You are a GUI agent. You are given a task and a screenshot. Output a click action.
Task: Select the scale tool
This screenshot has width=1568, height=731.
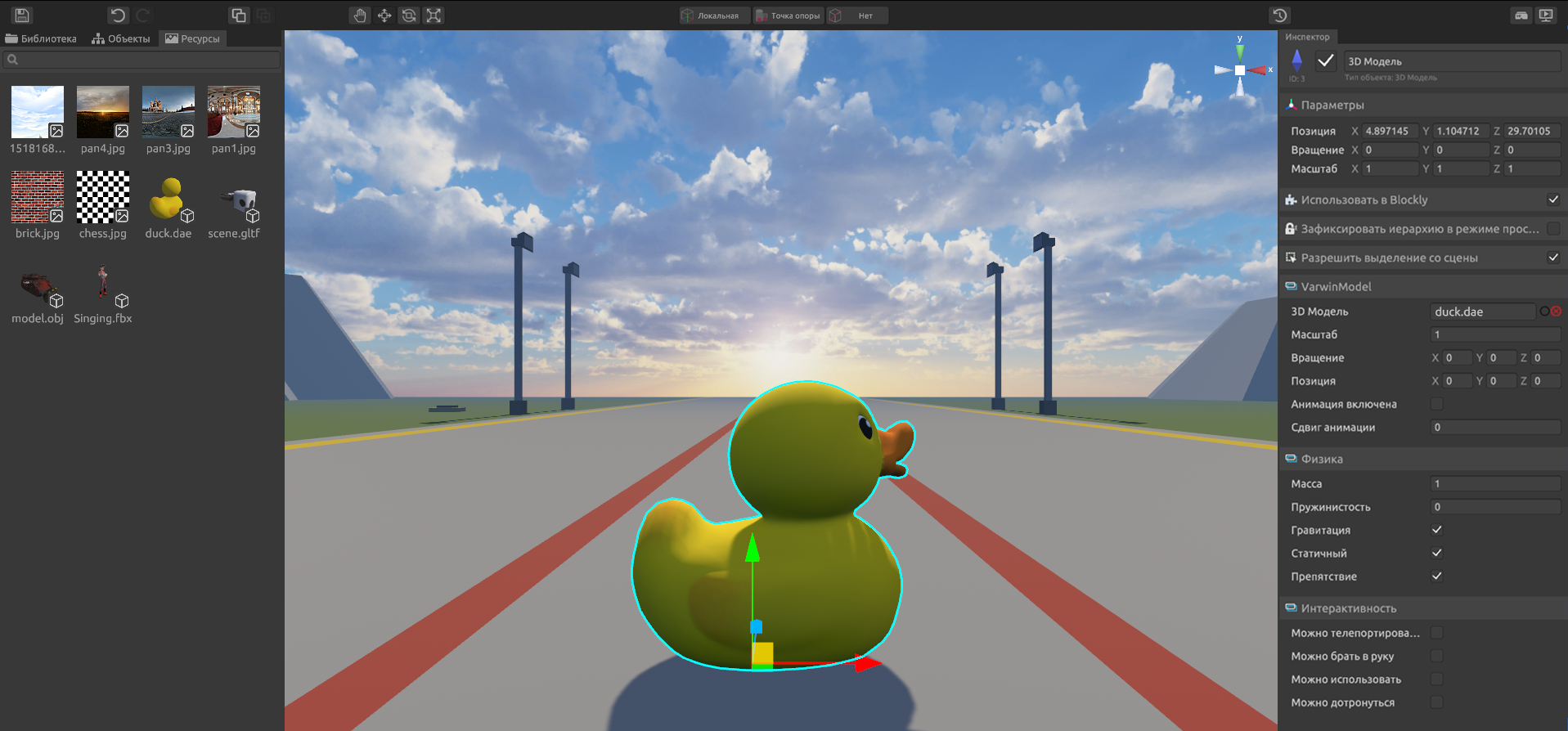[434, 15]
